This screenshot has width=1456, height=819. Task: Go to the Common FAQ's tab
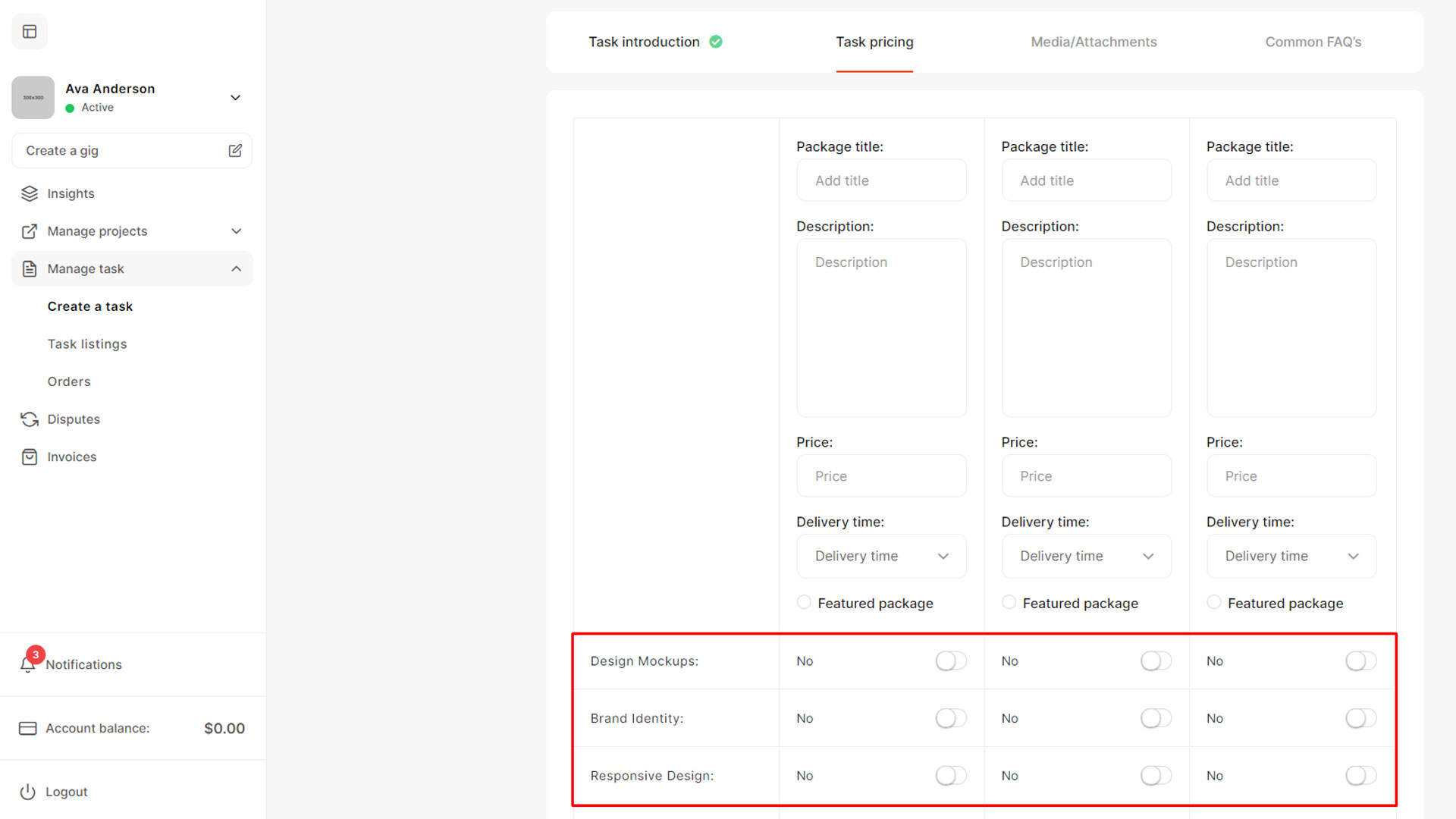[1313, 42]
